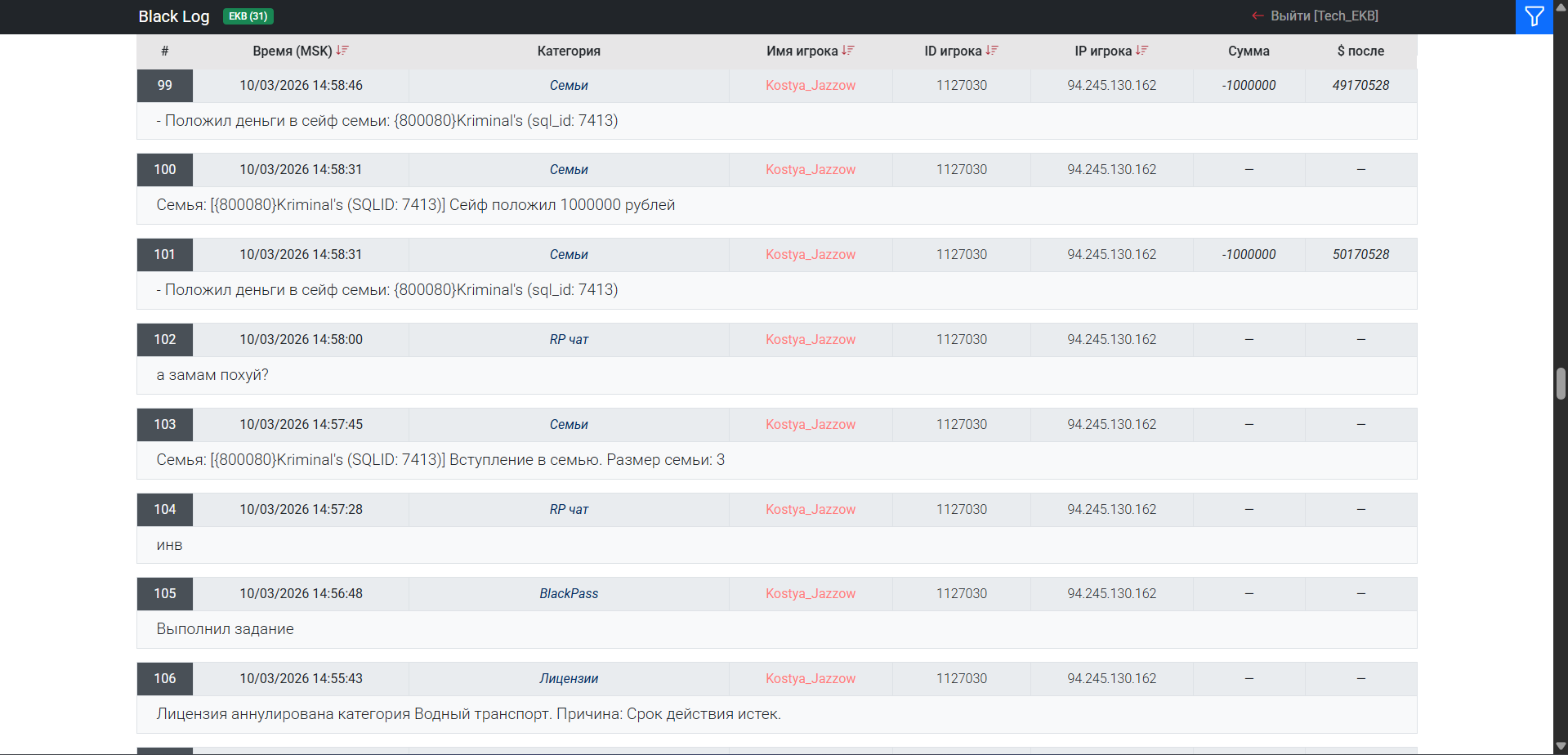Click IP 94.245.130.162 in row 106
This screenshot has width=1568, height=755.
[1111, 679]
